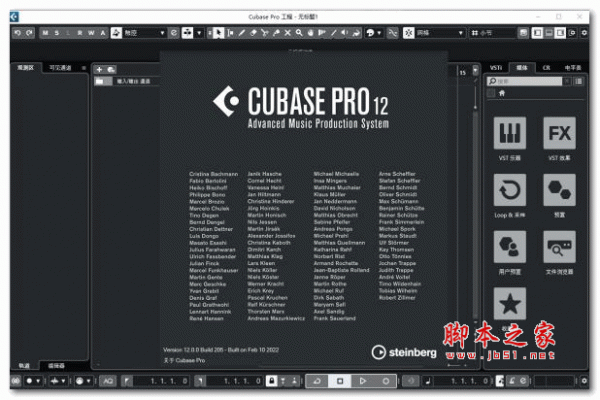Open the Presets hexagons tile

point(559,190)
